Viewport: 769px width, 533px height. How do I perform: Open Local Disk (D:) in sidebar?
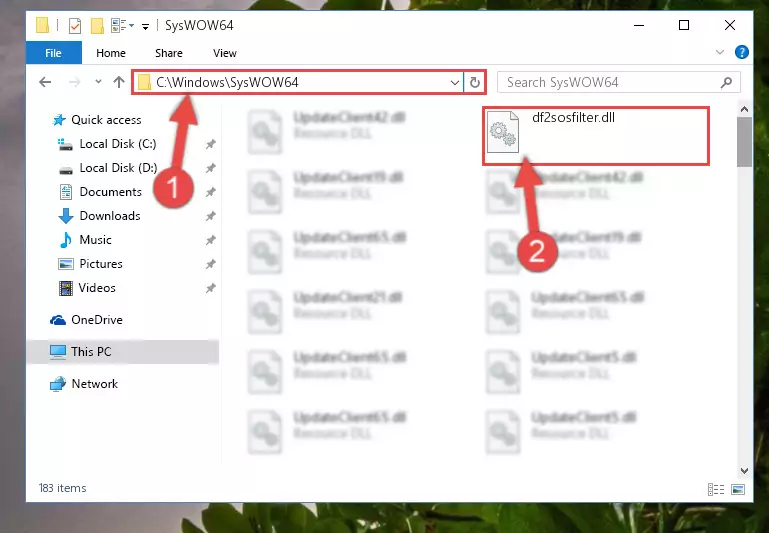pyautogui.click(x=118, y=168)
